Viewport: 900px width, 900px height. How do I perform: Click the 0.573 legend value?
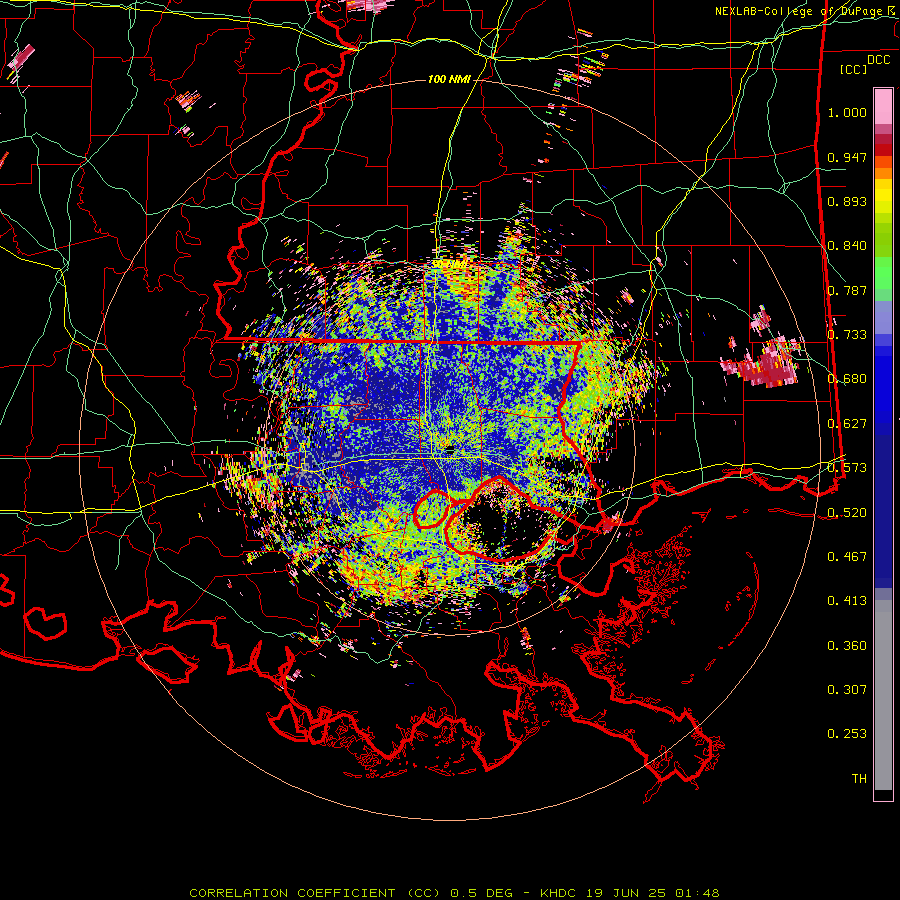847,468
